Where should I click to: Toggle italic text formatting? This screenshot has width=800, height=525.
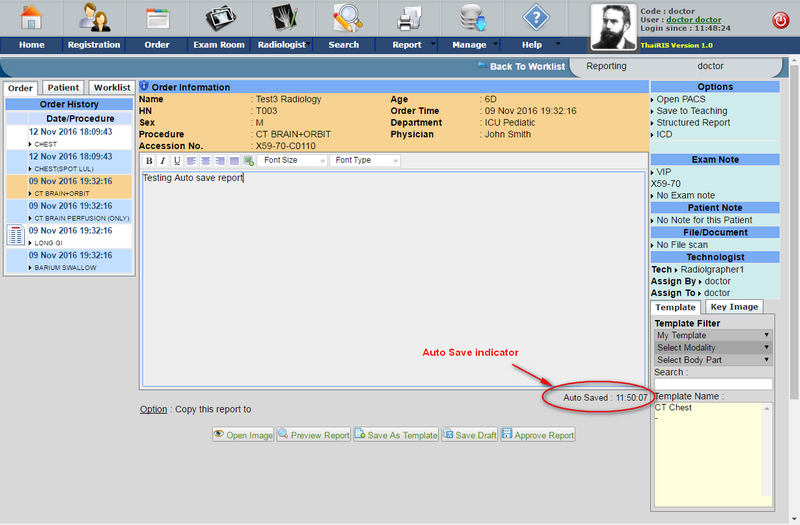163,161
